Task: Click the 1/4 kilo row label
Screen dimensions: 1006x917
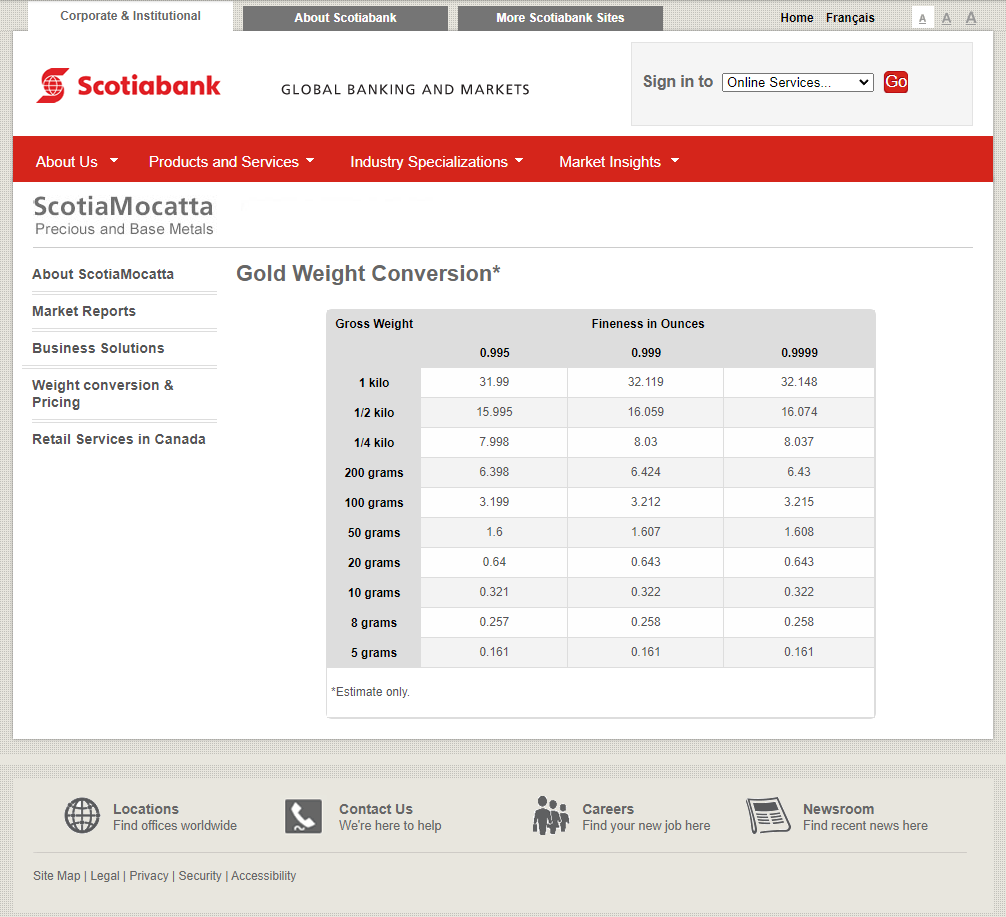Action: click(374, 443)
